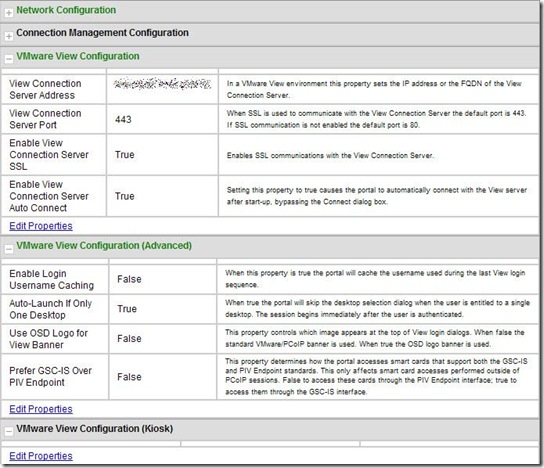Select the port value 443
Screen dimensions: 544x468
123,119
